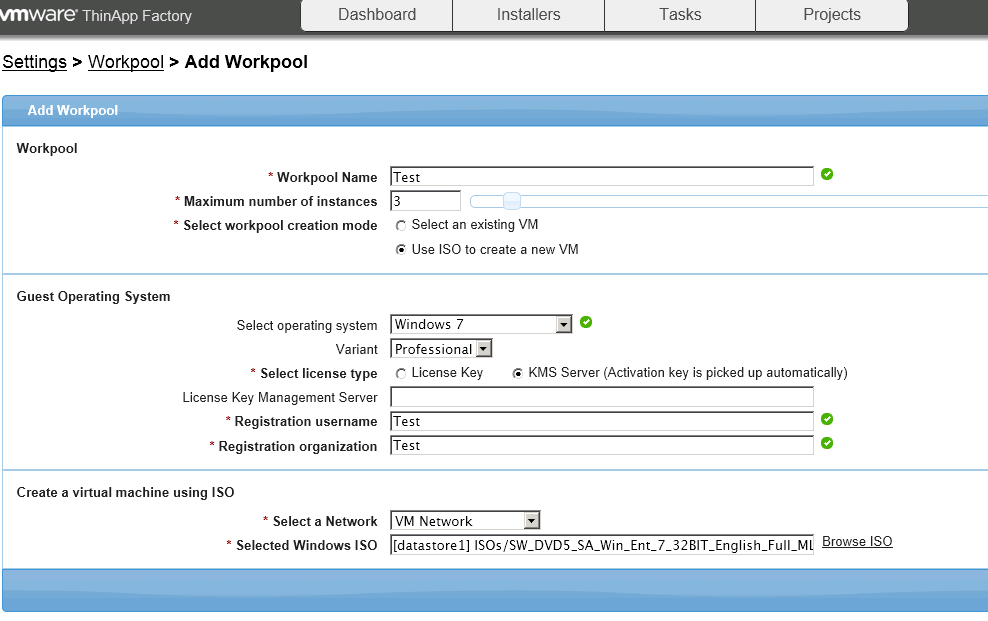Click the 'Add Workpool' panel header text
Image resolution: width=988 pixels, height=621 pixels.
[72, 110]
